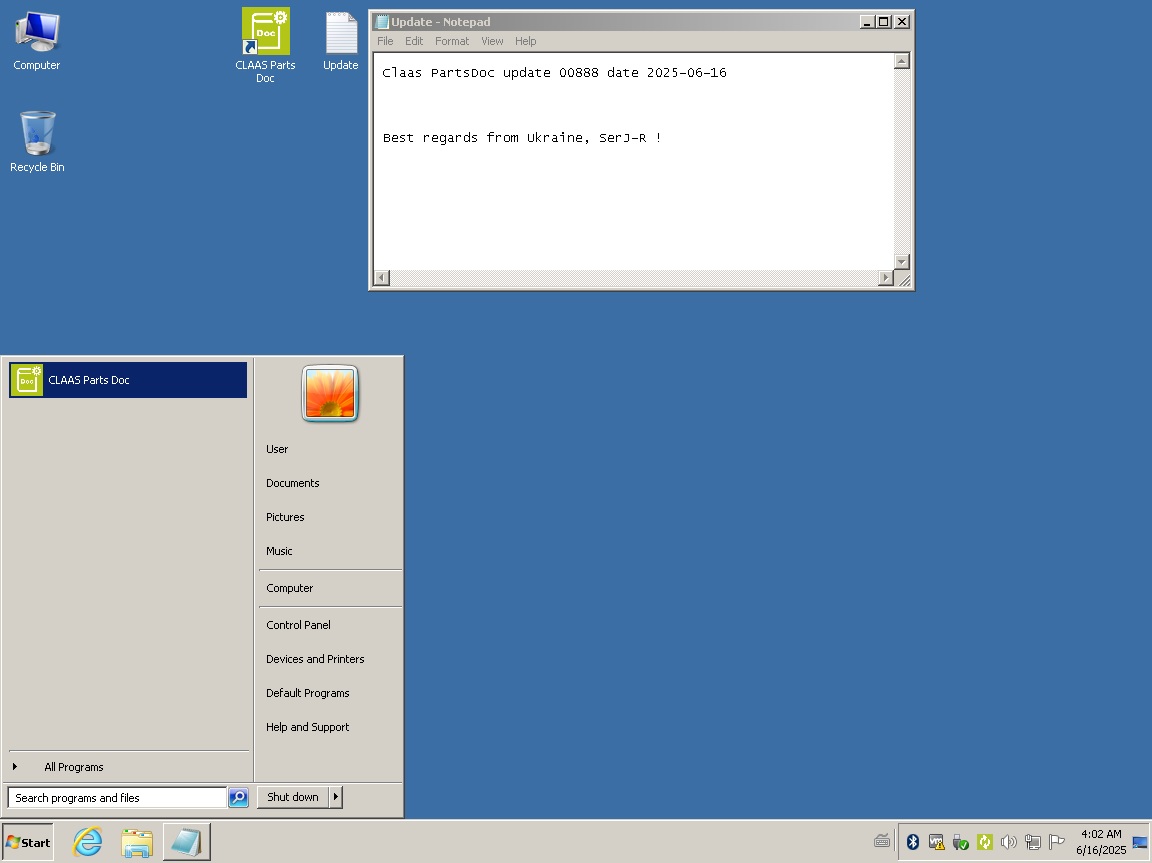Minimize the Update Notepad window

click(867, 22)
